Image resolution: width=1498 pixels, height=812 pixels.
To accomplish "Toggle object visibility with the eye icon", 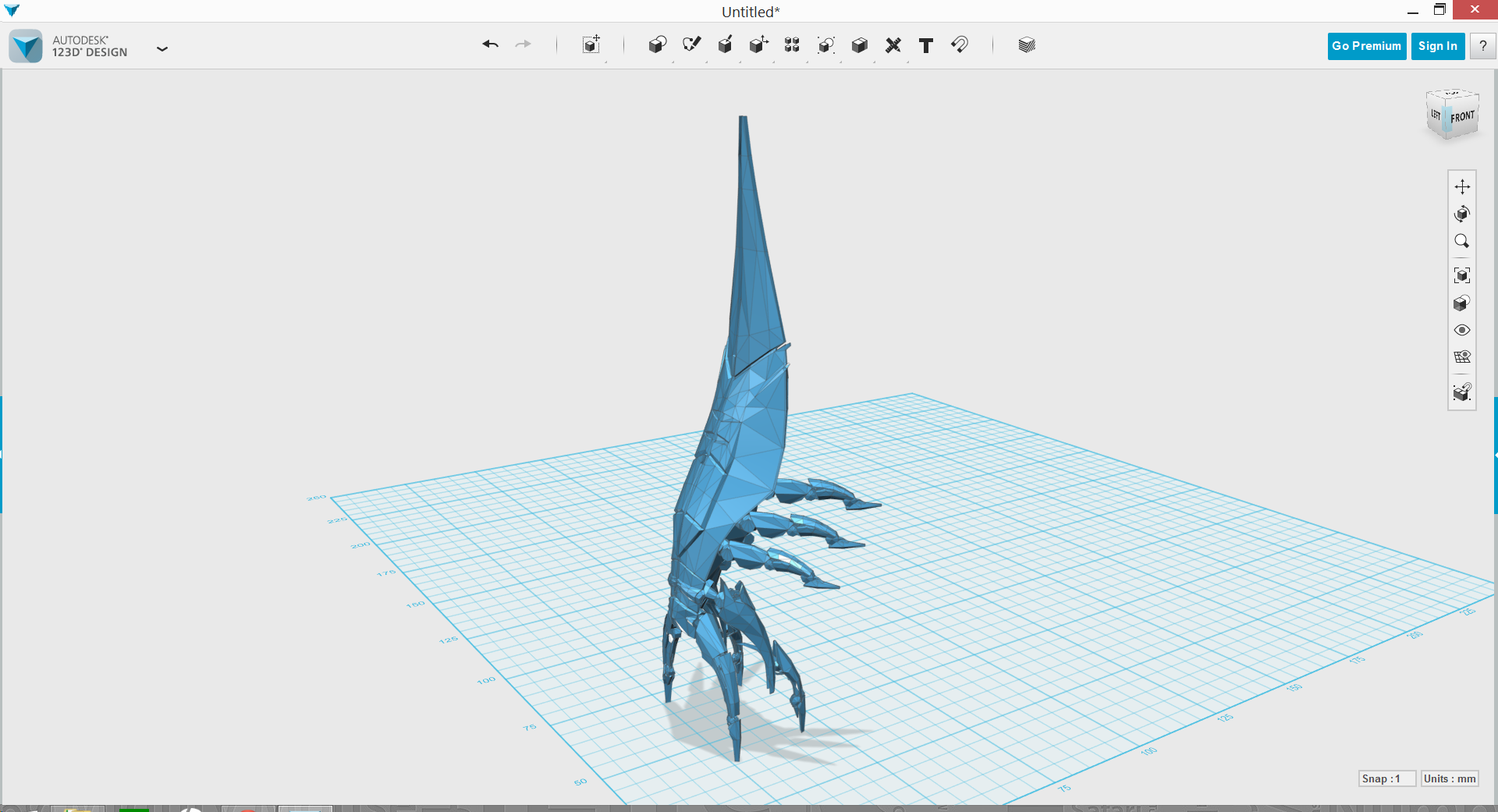I will click(x=1462, y=330).
